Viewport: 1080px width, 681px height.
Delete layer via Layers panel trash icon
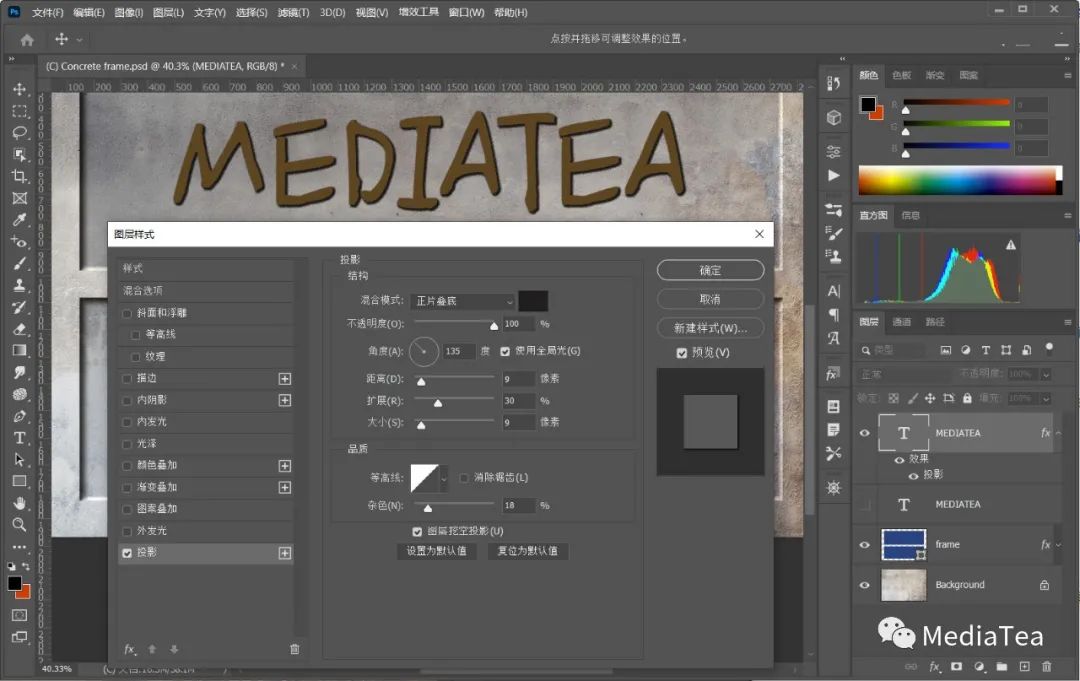pos(1046,667)
